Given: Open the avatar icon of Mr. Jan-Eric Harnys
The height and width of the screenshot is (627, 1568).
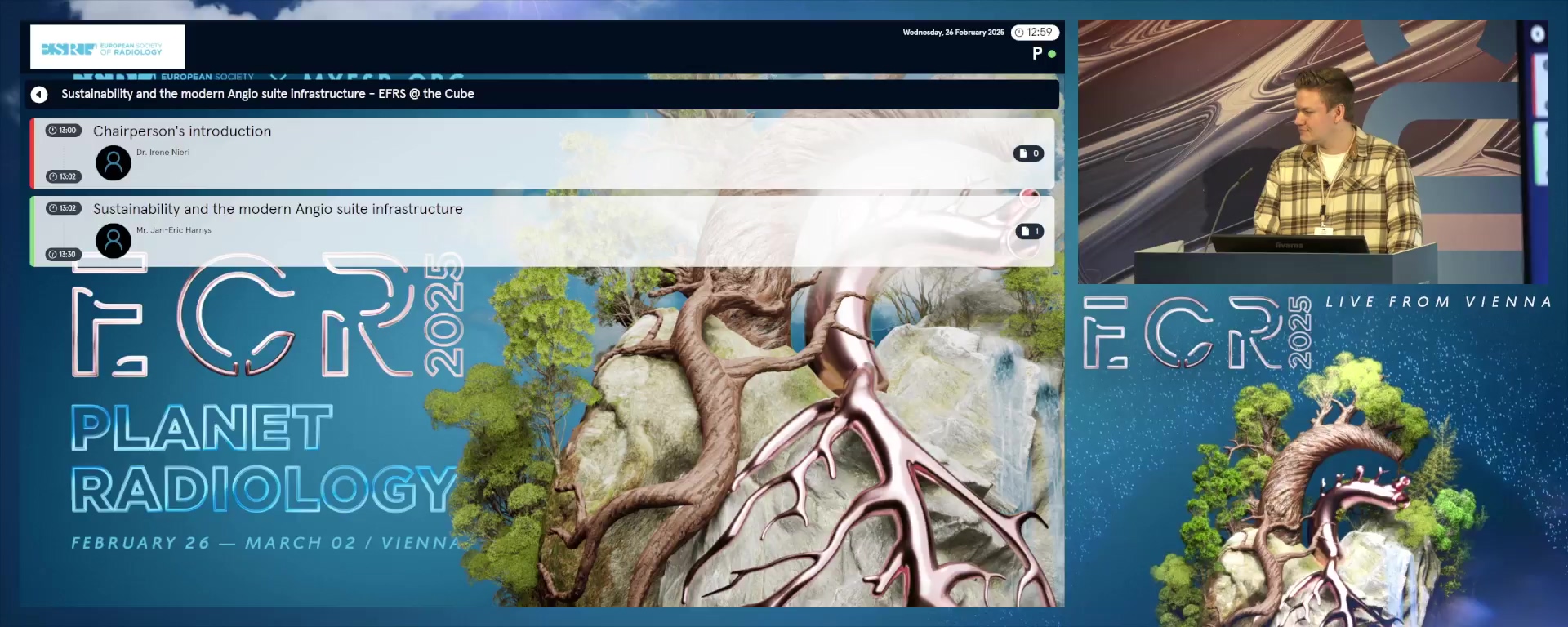Looking at the screenshot, I should pyautogui.click(x=114, y=241).
